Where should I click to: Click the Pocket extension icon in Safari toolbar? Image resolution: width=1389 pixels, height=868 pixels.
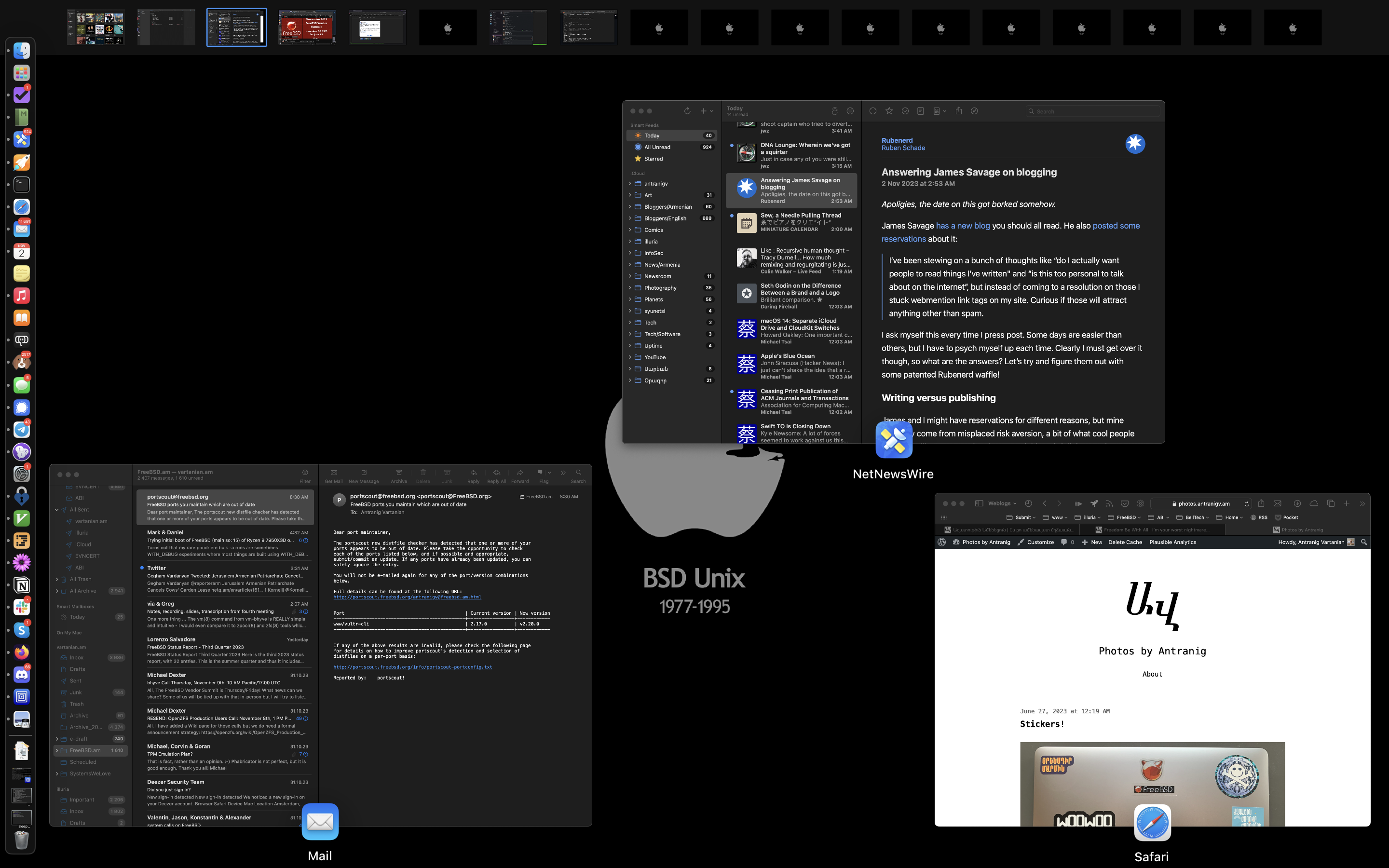(1125, 503)
